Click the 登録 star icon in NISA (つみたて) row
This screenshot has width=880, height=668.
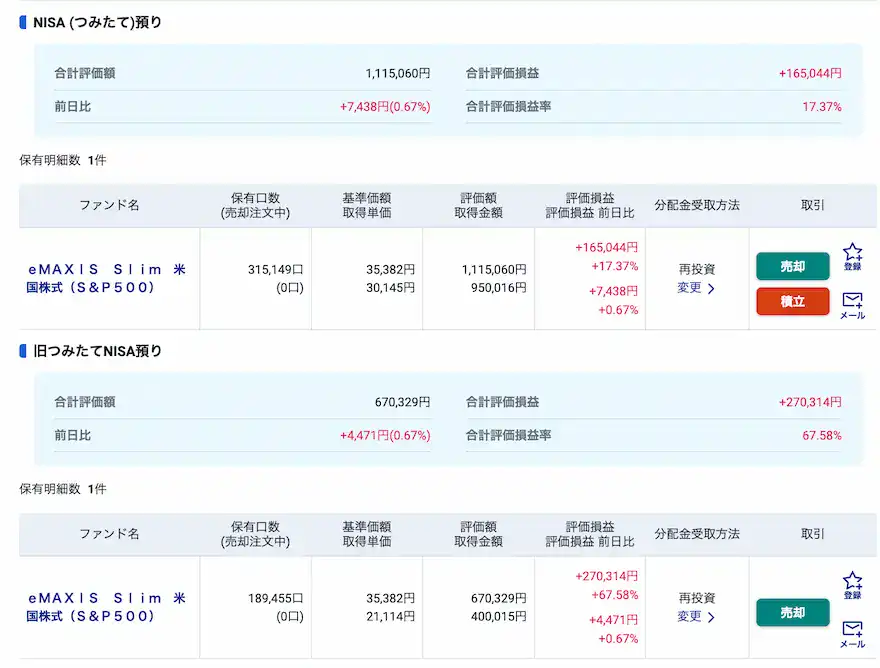(852, 256)
